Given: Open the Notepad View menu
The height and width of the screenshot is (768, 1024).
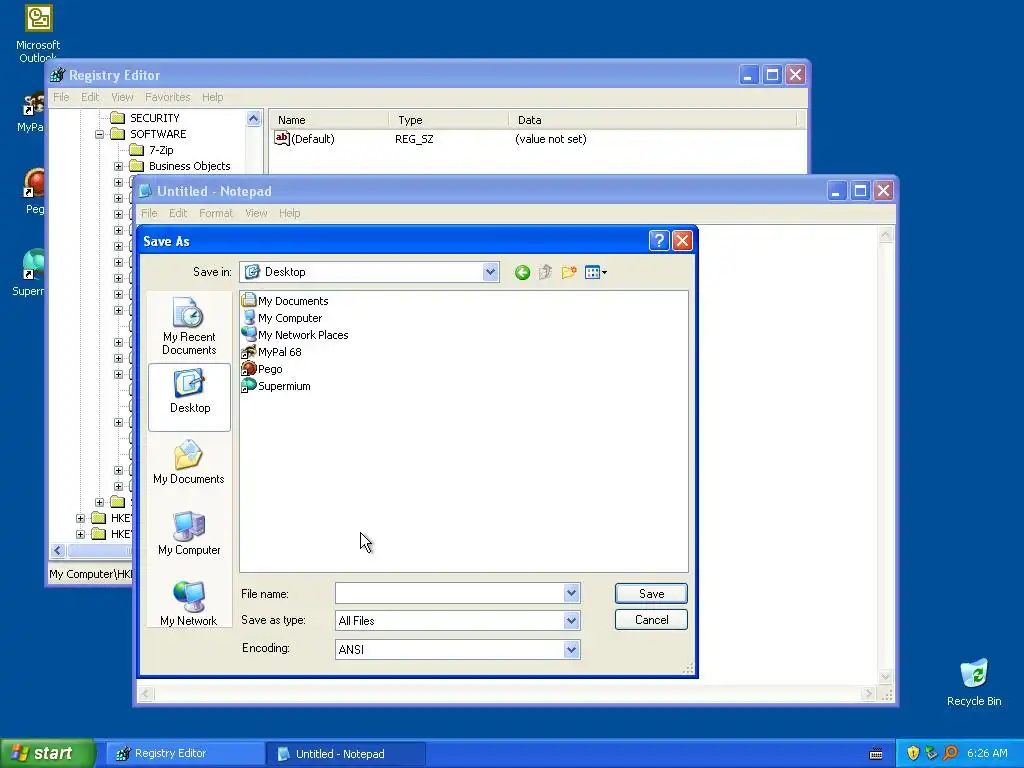Looking at the screenshot, I should tap(256, 213).
